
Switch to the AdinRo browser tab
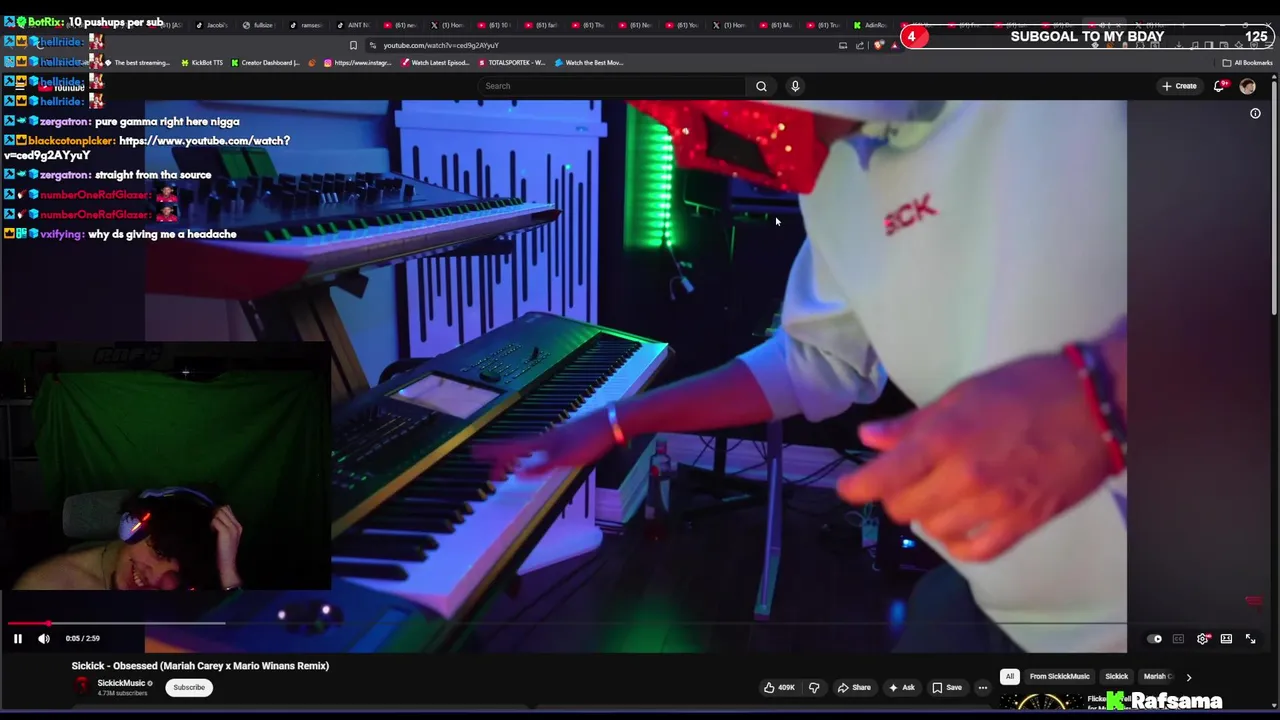coord(870,25)
